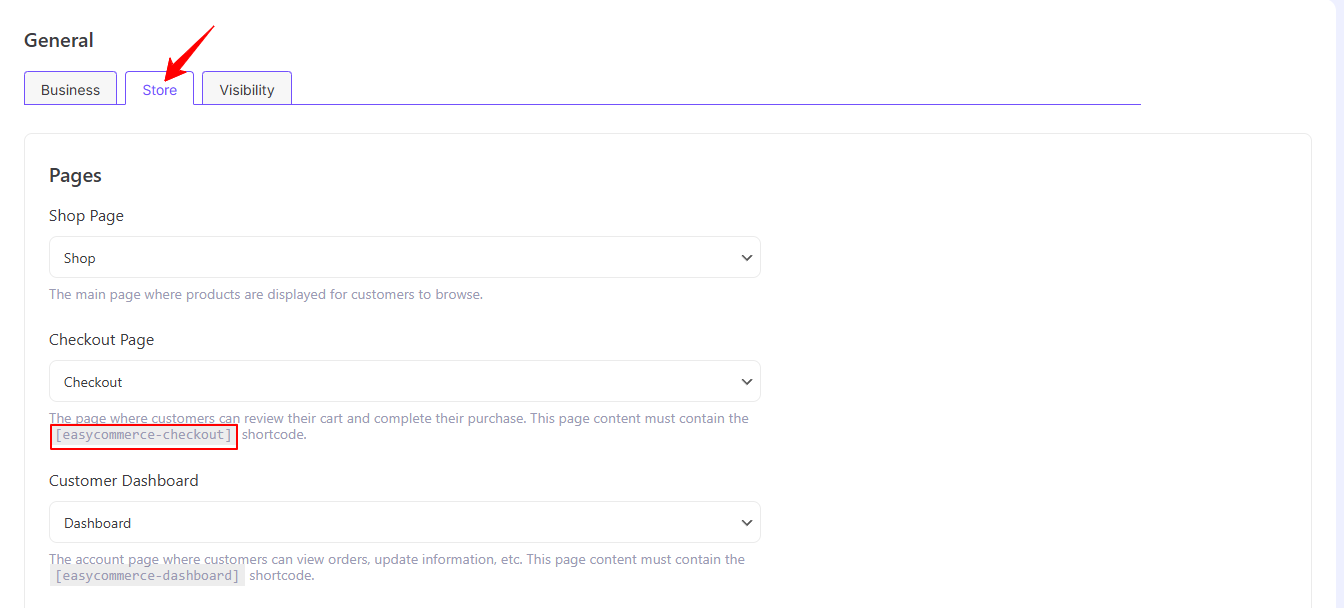Click the account page description text
The image size is (1344, 608).
click(397, 560)
